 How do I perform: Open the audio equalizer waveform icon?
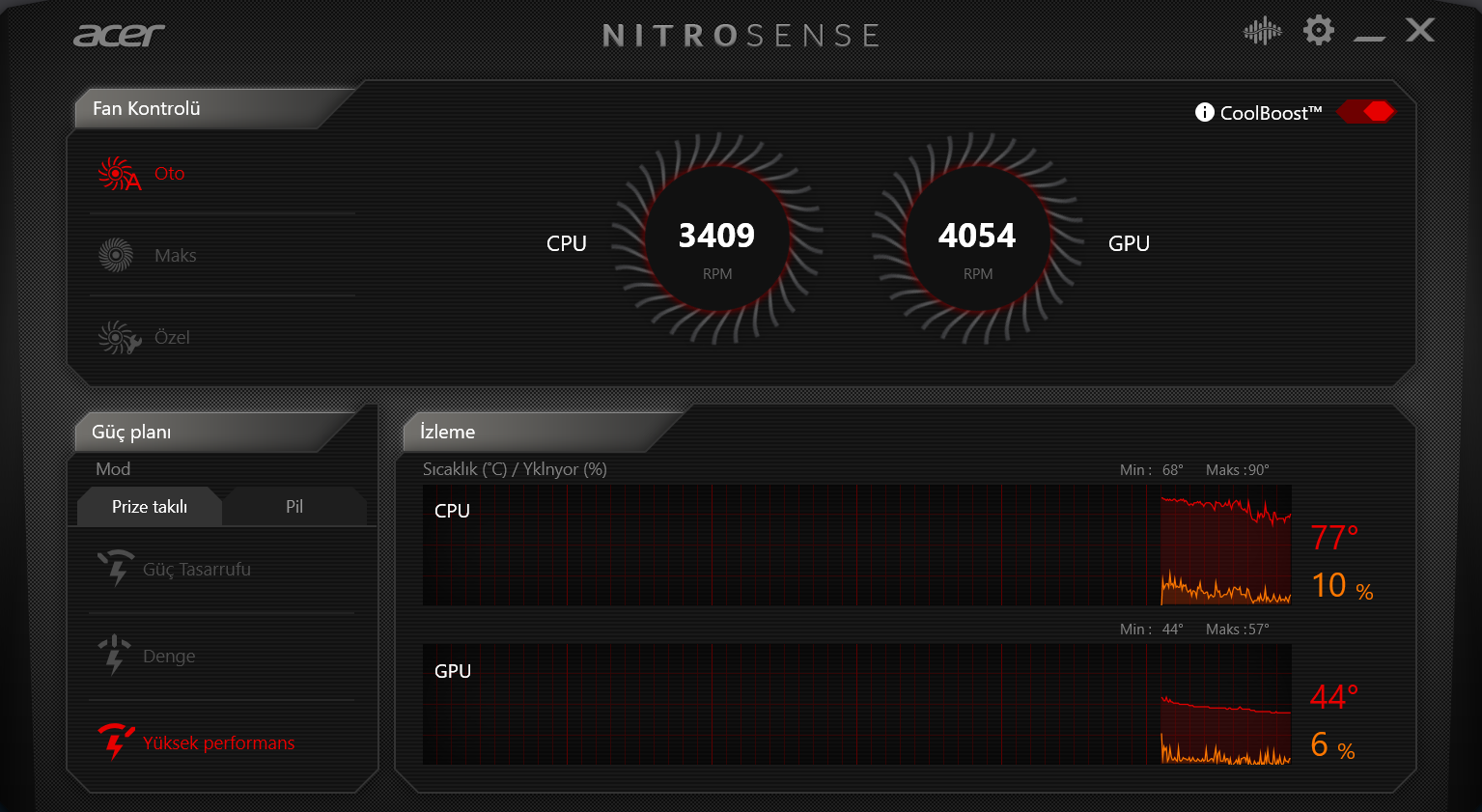click(x=1262, y=31)
